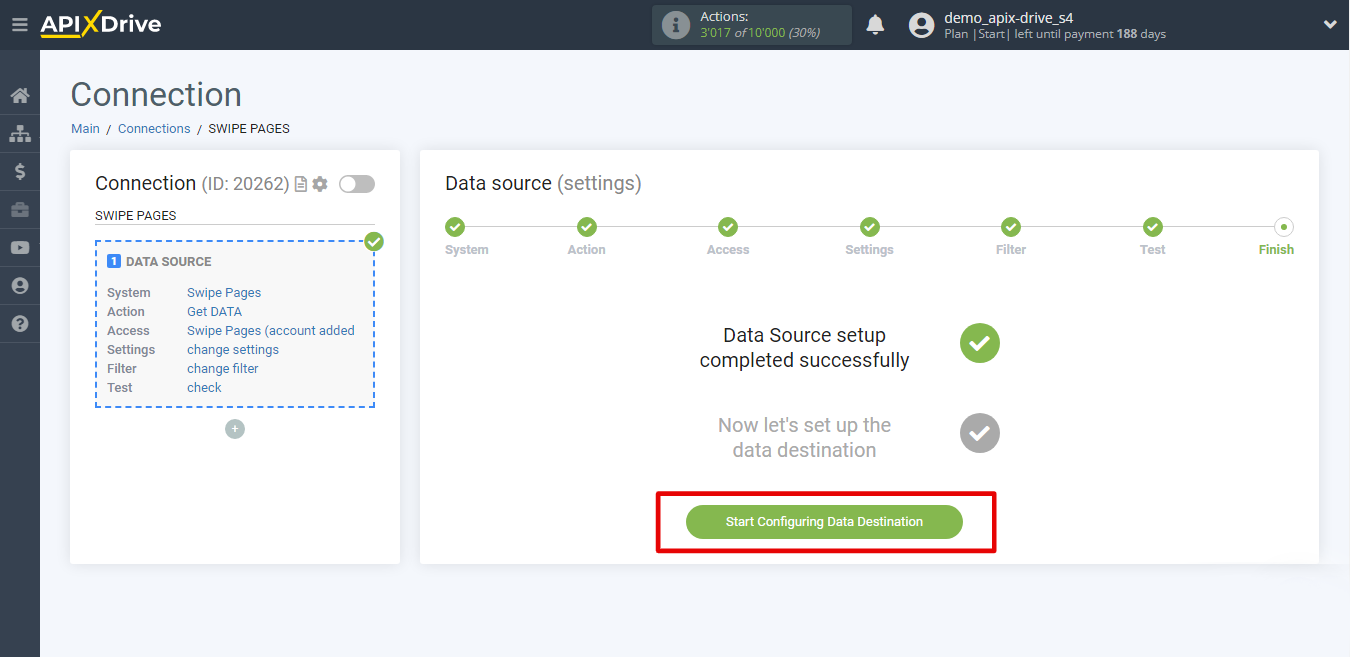Viewport: 1350px width, 657px height.
Task: Click the DATA SOURCE block title
Action: click(168, 262)
